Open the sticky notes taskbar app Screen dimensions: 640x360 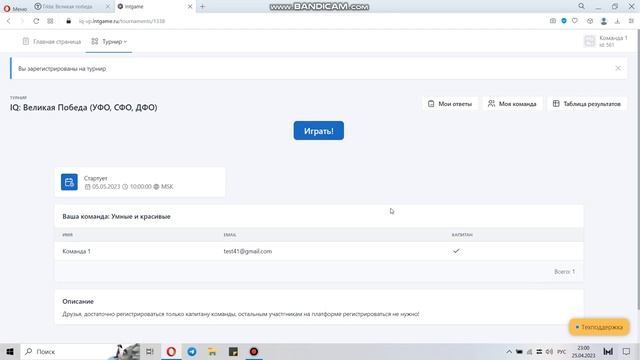tap(233, 351)
